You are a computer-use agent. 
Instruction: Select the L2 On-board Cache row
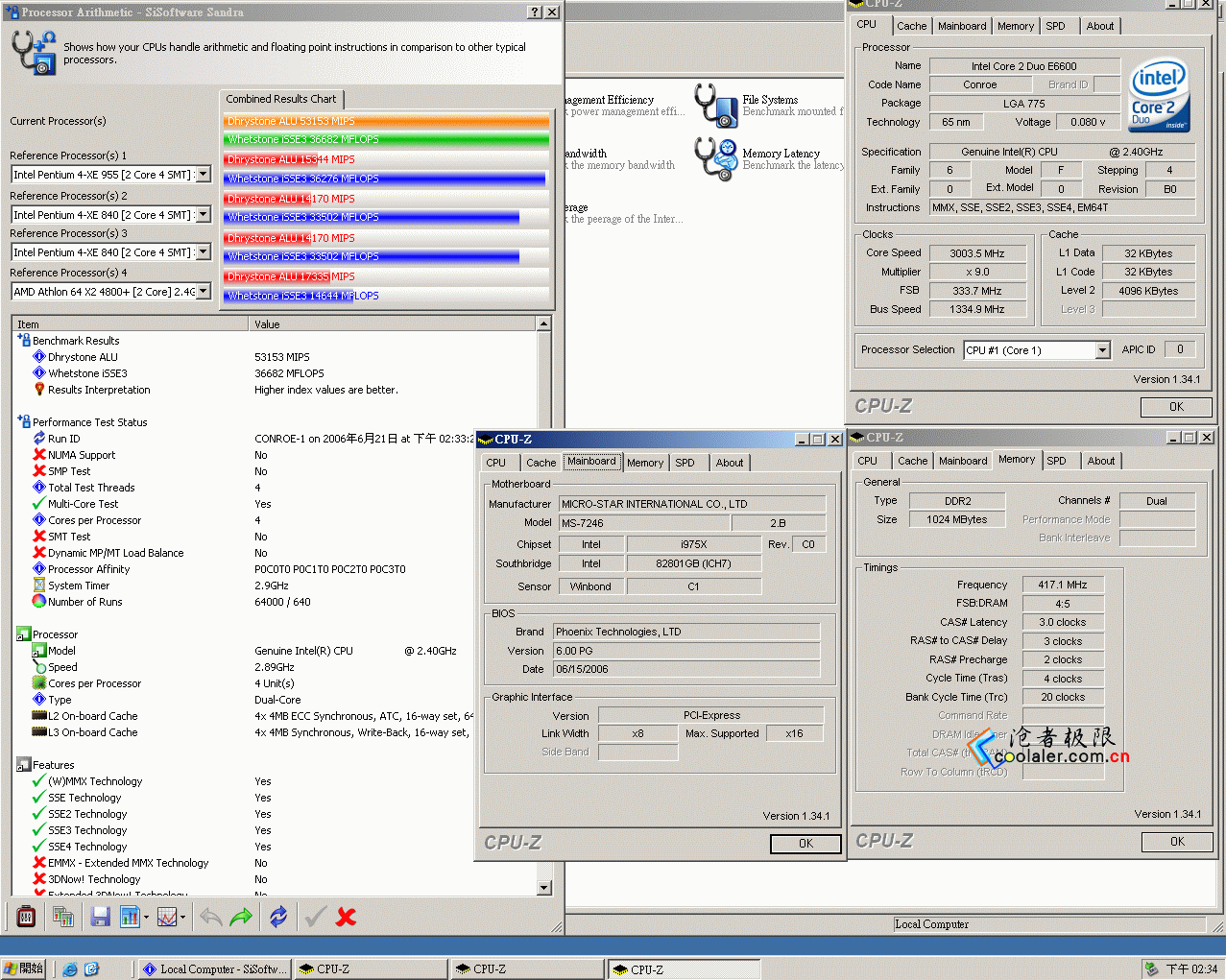275,716
